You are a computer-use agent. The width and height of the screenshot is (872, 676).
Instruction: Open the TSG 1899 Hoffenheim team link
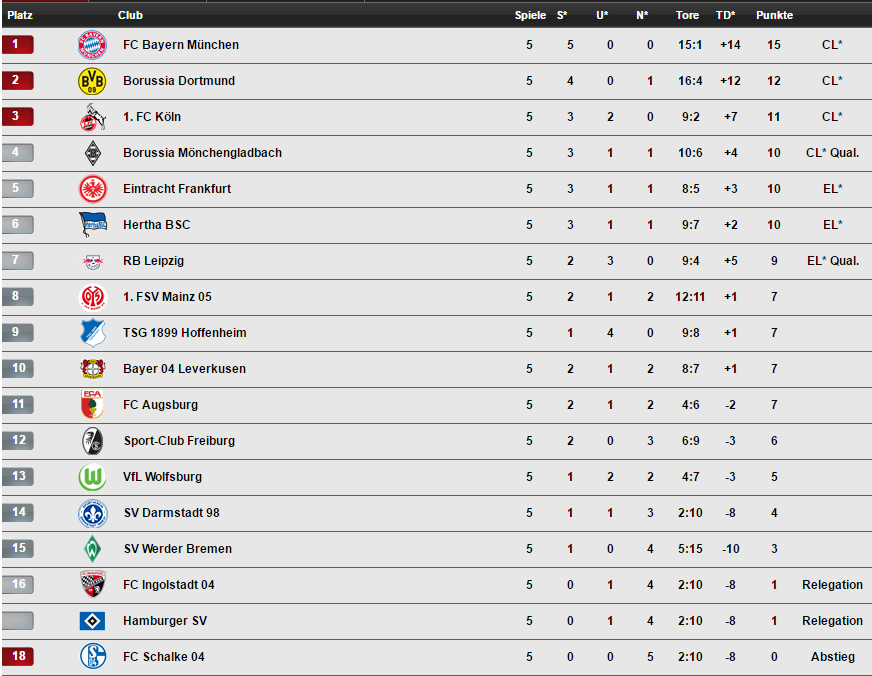185,333
